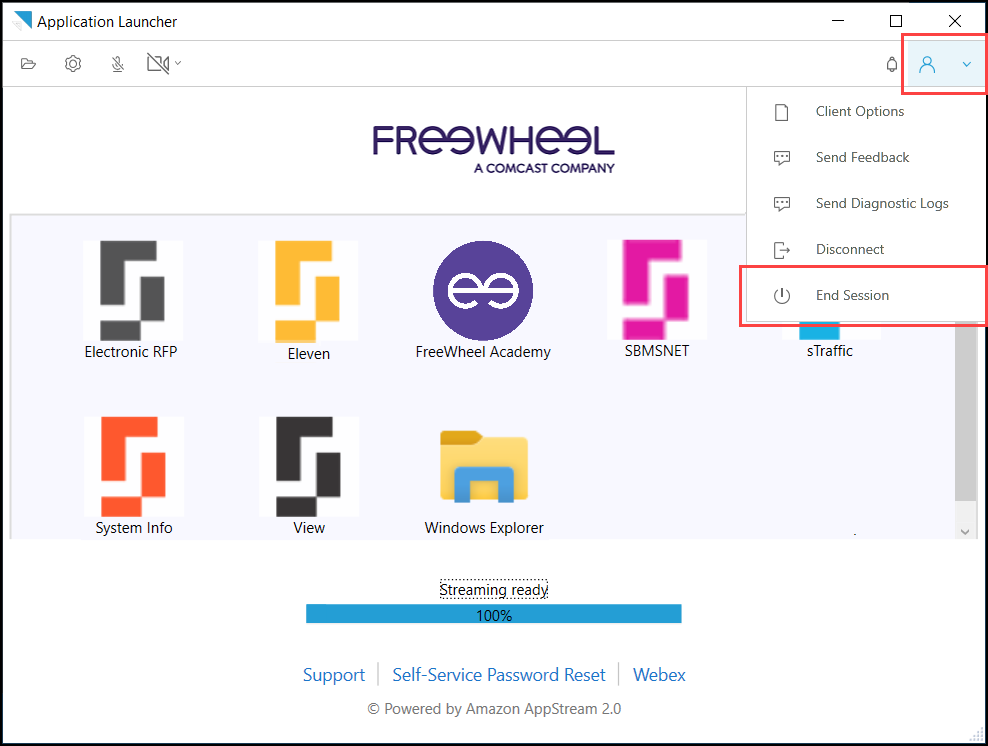The width and height of the screenshot is (988, 746).
Task: Open the System Info application
Action: [x=133, y=465]
